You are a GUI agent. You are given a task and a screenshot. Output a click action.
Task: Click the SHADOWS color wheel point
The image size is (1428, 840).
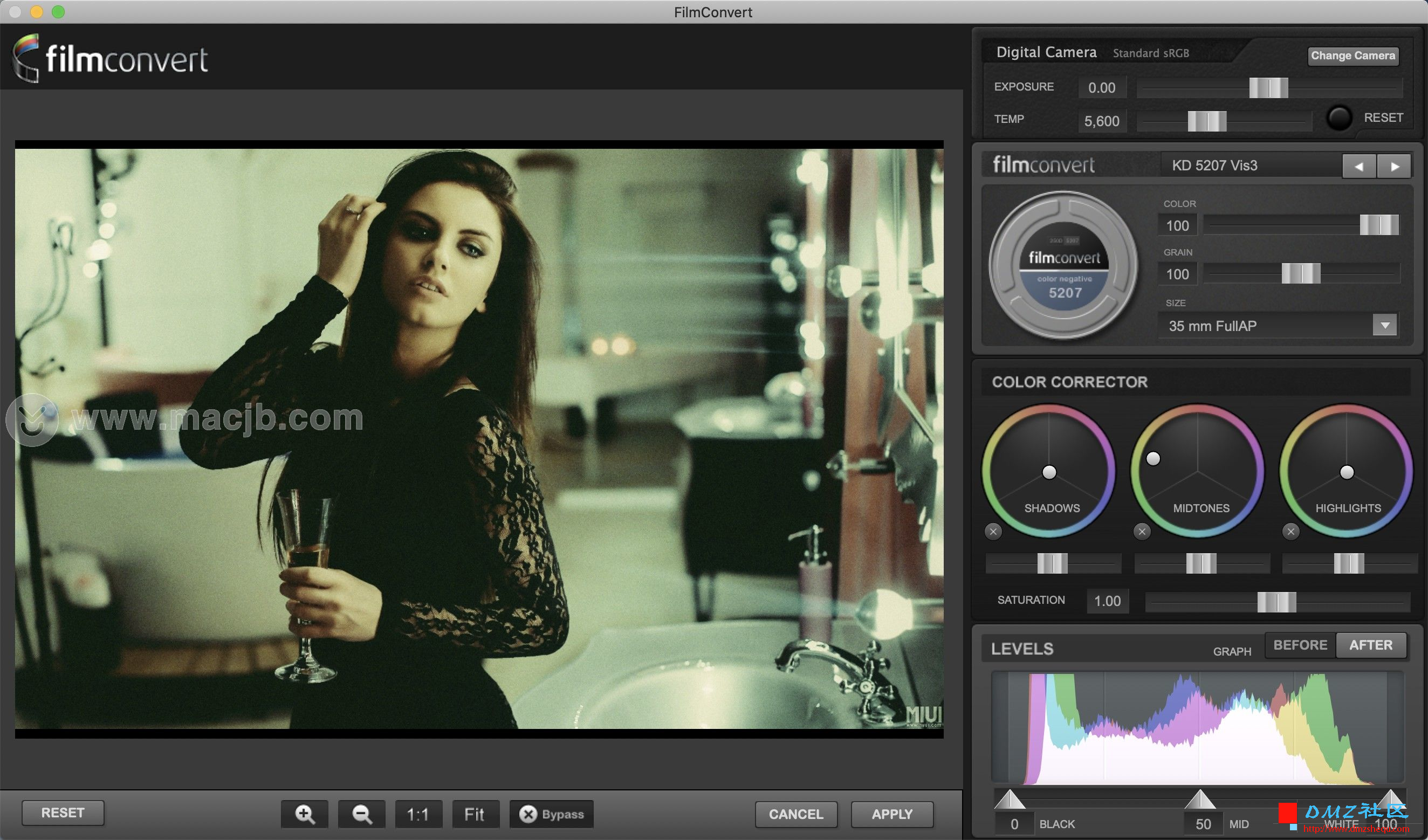[1049, 472]
